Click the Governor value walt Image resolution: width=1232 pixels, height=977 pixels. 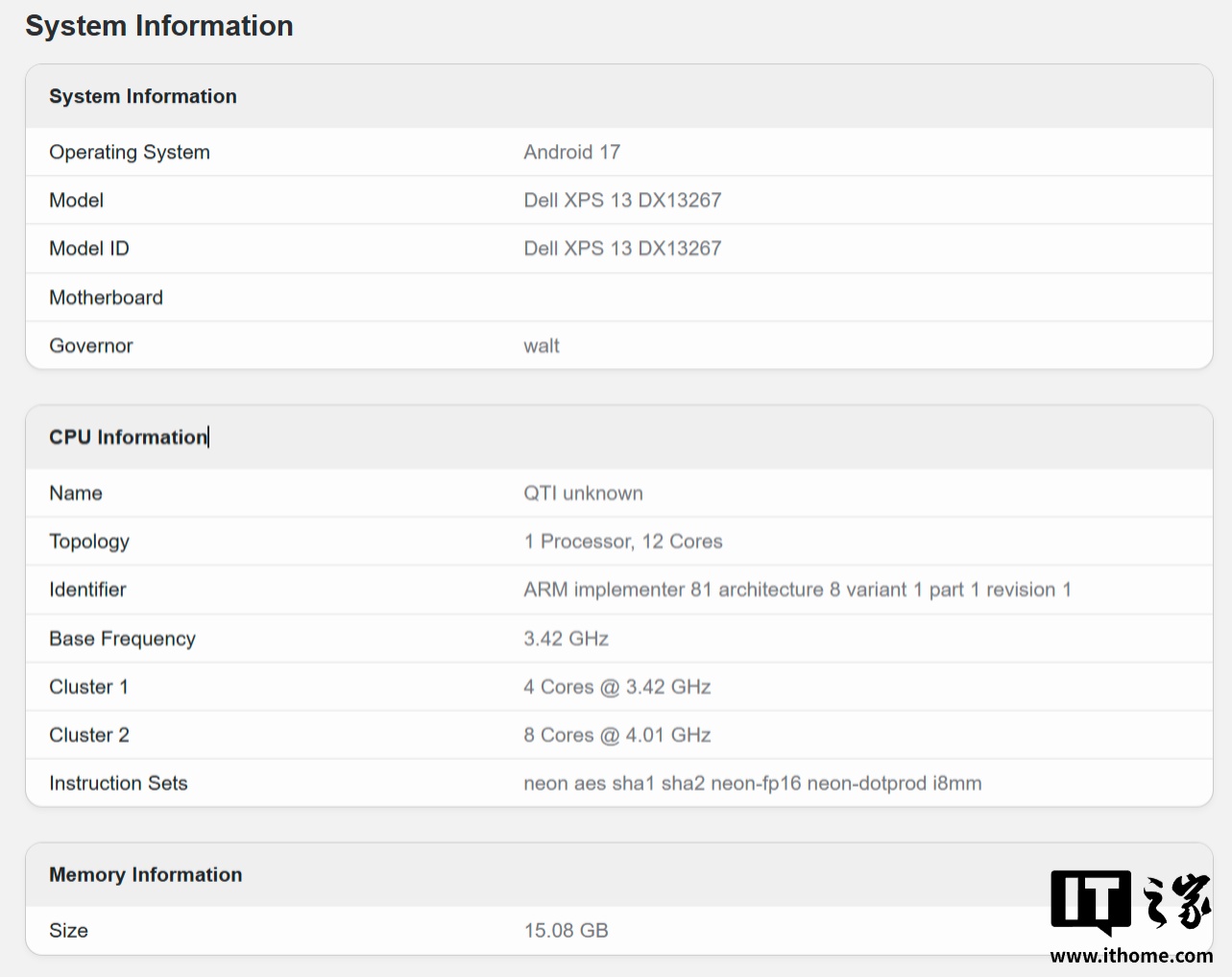coord(542,346)
